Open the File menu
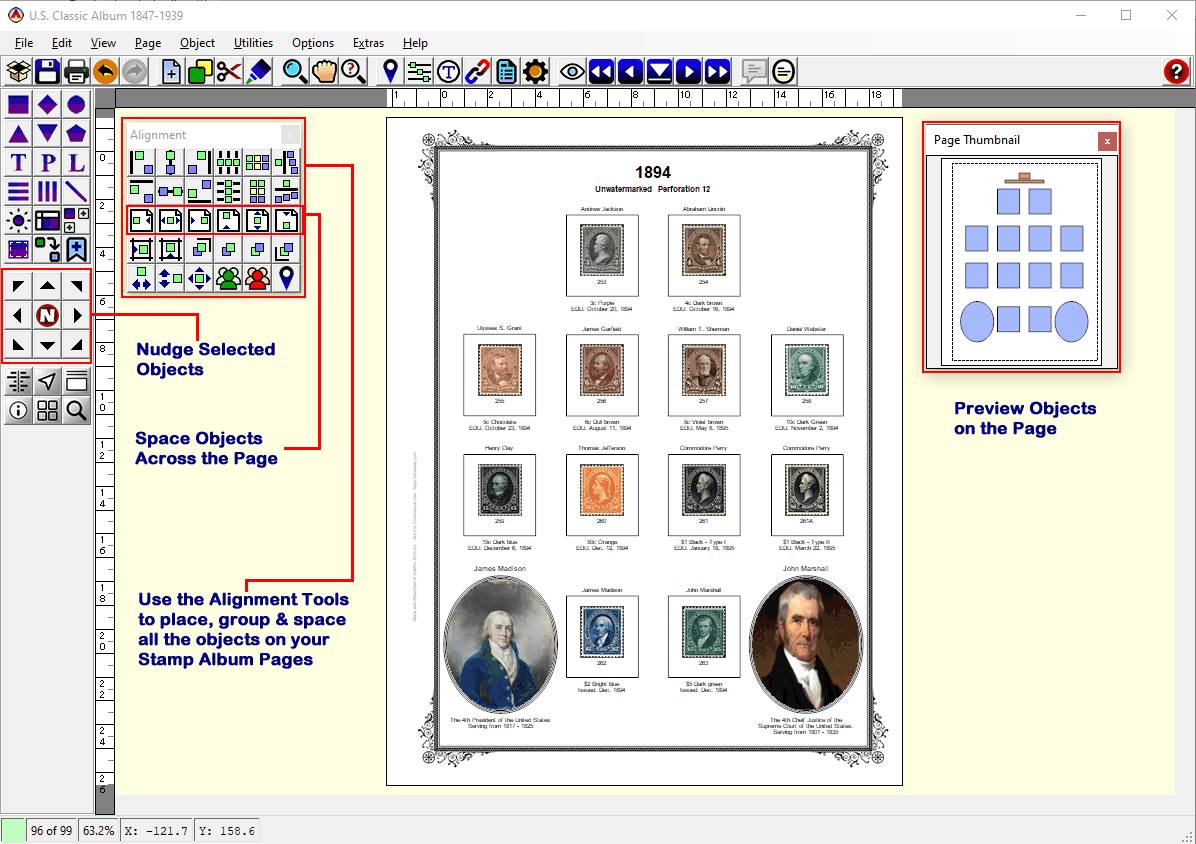Image resolution: width=1196 pixels, height=844 pixels. click(24, 43)
